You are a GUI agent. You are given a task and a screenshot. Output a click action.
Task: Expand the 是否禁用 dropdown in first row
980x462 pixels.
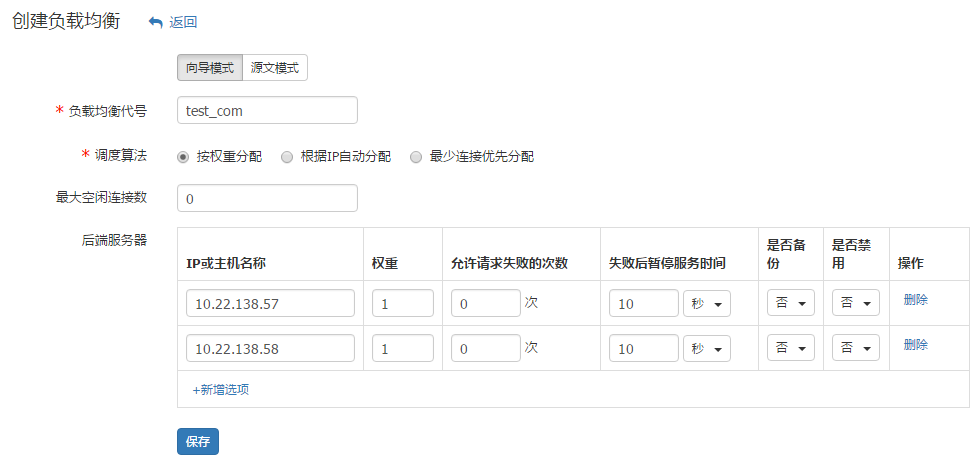pyautogui.click(x=855, y=303)
